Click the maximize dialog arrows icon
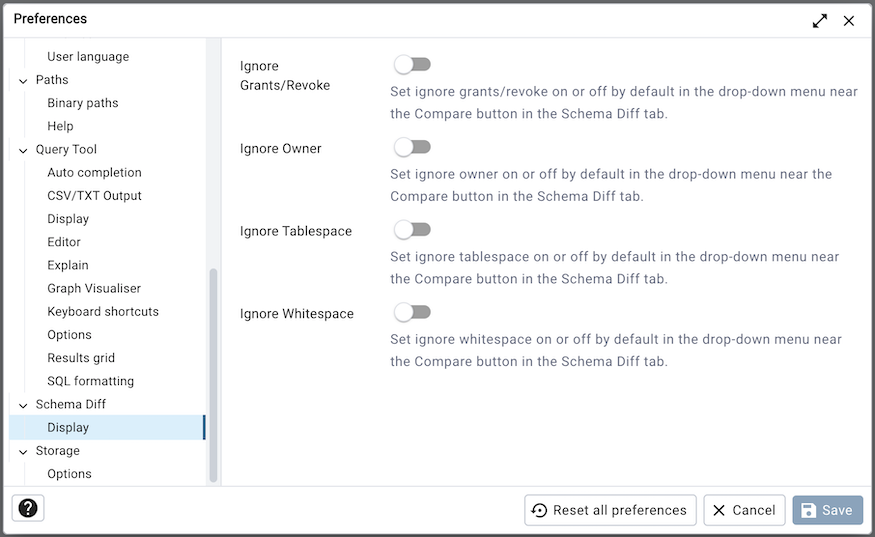 [820, 21]
